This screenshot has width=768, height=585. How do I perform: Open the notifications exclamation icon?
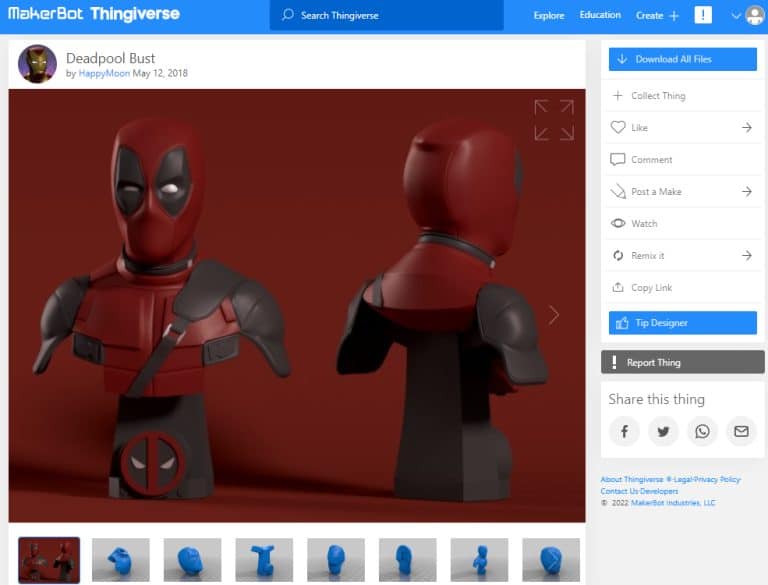coord(703,15)
